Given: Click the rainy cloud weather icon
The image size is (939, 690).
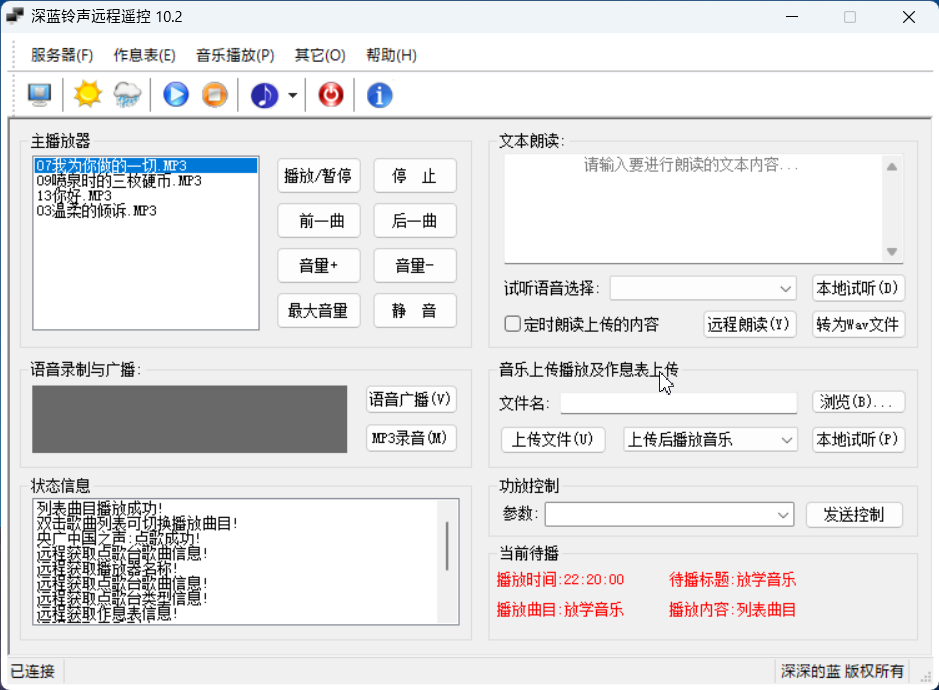Looking at the screenshot, I should point(127,93).
